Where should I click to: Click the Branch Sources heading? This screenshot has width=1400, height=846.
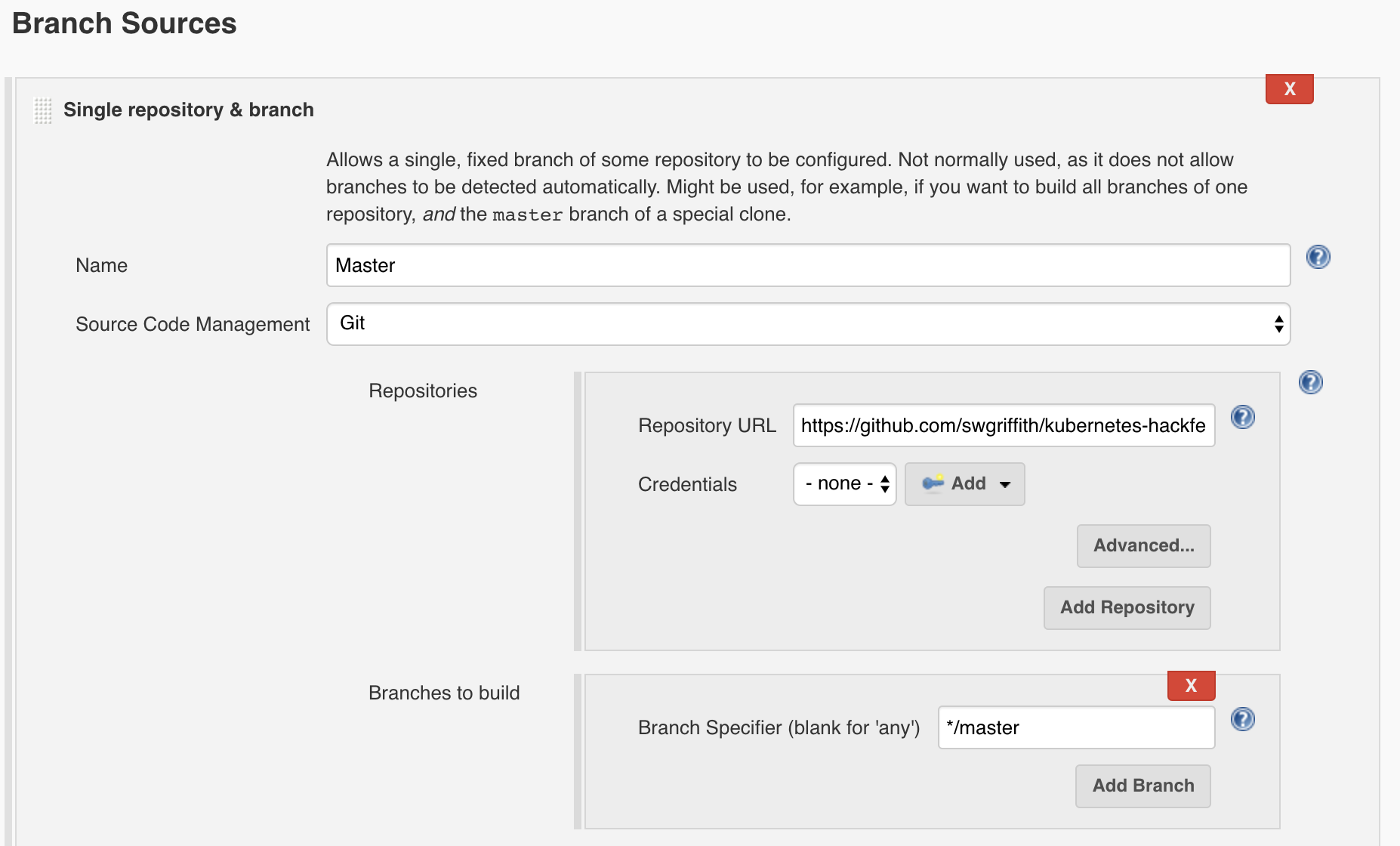[x=125, y=23]
